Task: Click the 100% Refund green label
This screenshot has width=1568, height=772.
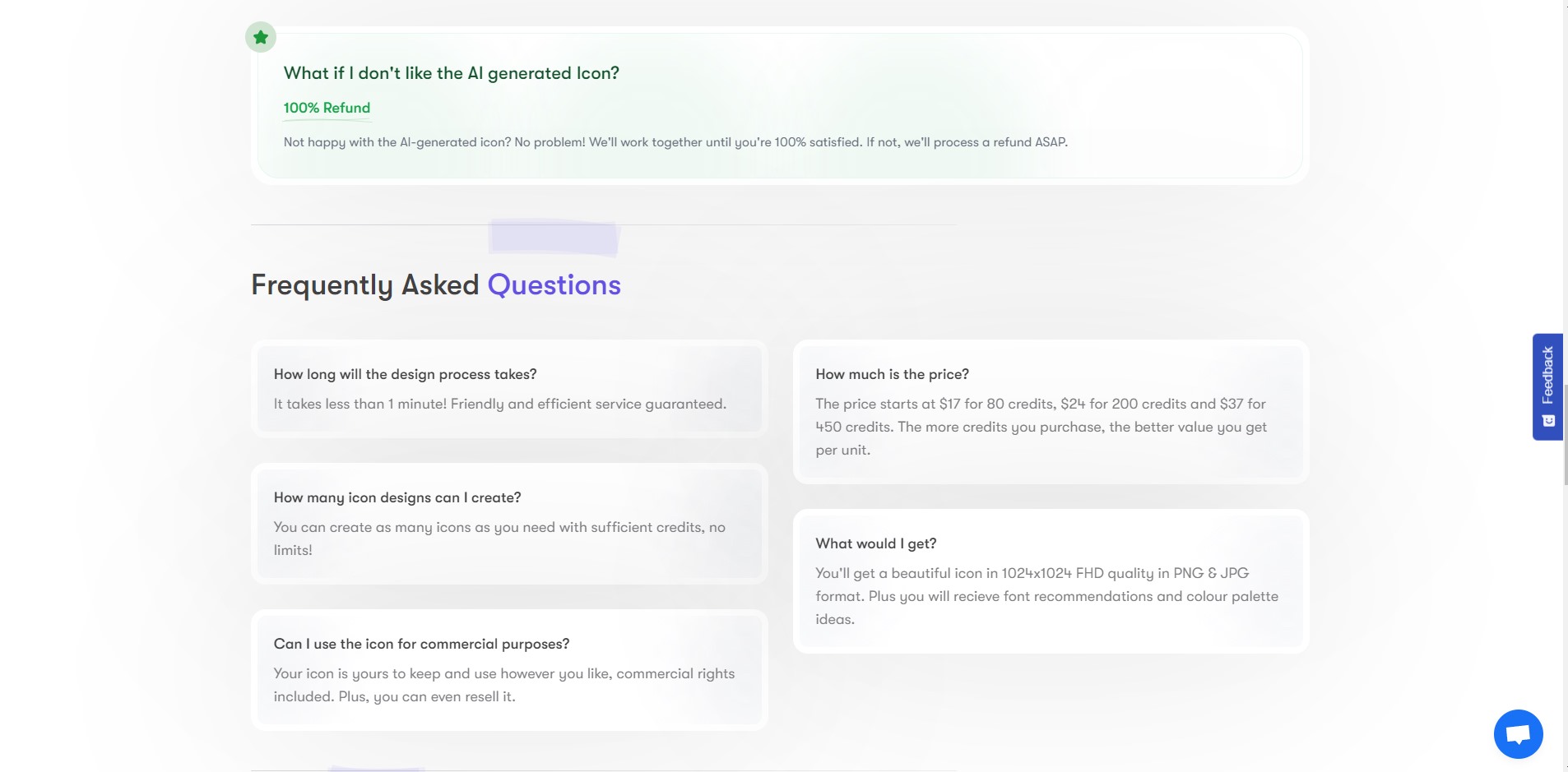Action: coord(327,108)
